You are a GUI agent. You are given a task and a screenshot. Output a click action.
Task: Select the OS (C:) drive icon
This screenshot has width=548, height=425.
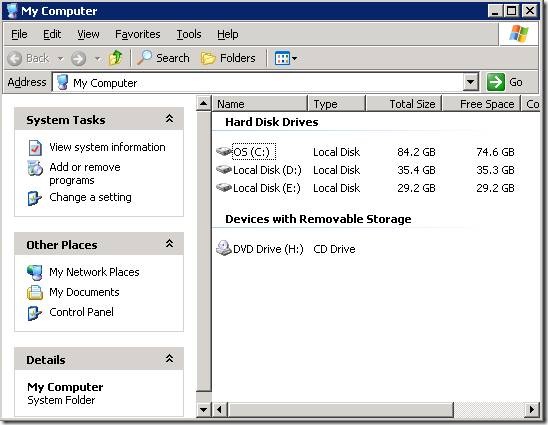coord(224,151)
